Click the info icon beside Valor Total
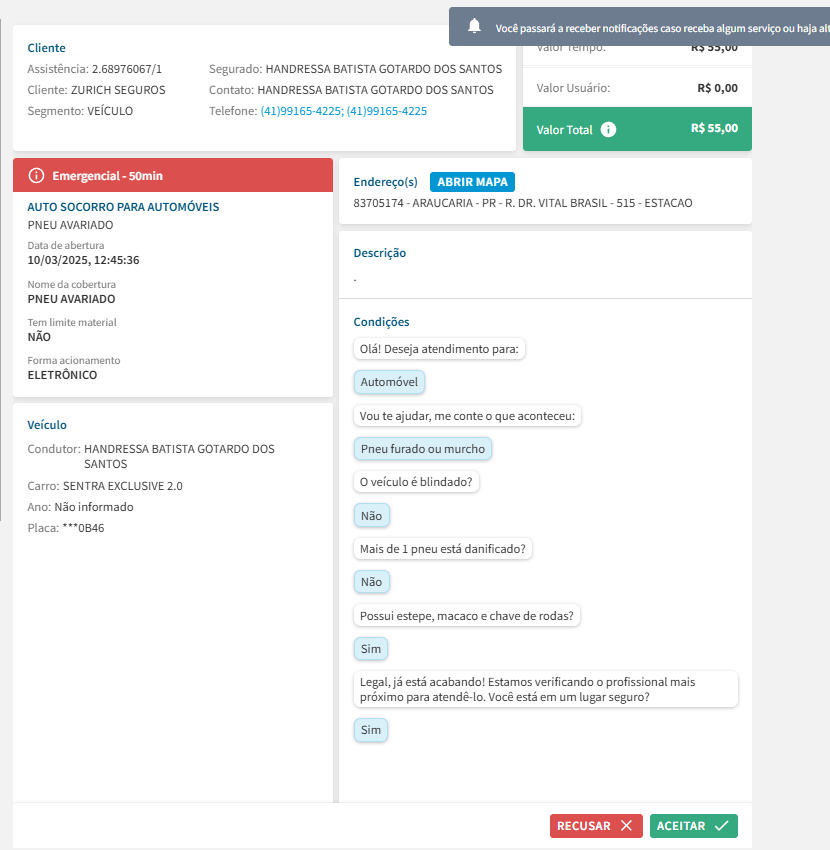The width and height of the screenshot is (830, 850). [x=609, y=130]
